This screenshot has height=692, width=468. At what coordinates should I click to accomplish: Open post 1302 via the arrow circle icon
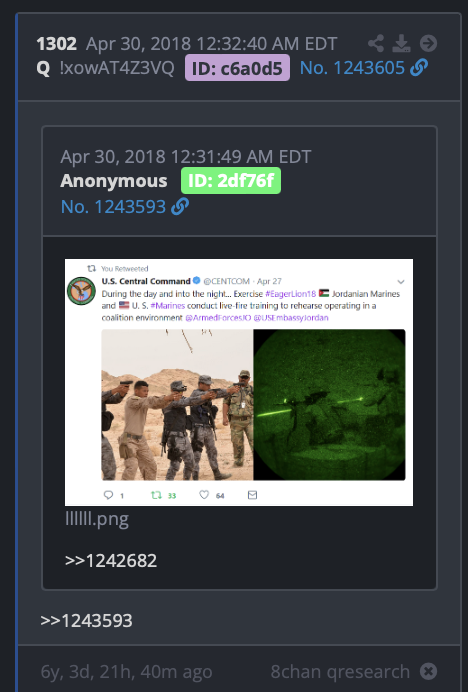[428, 44]
